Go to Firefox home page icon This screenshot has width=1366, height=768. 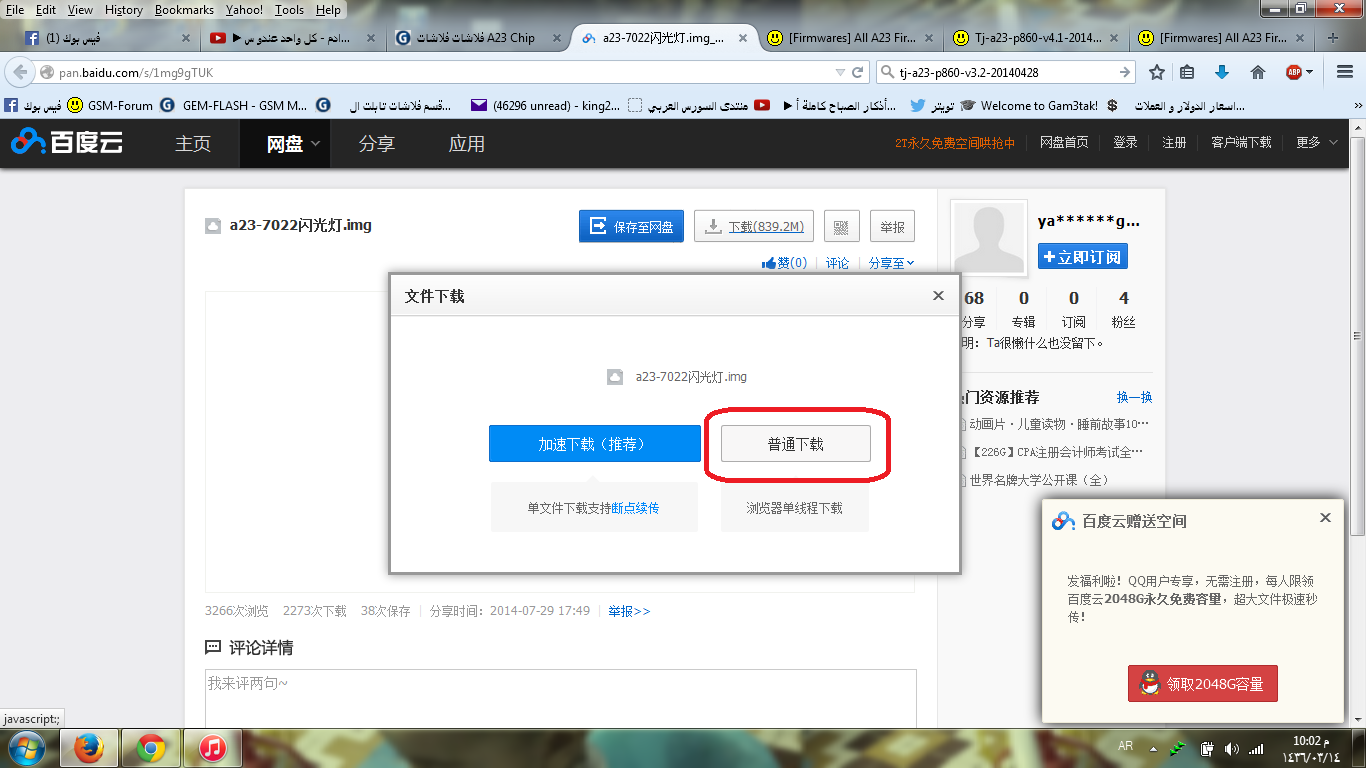point(1258,72)
